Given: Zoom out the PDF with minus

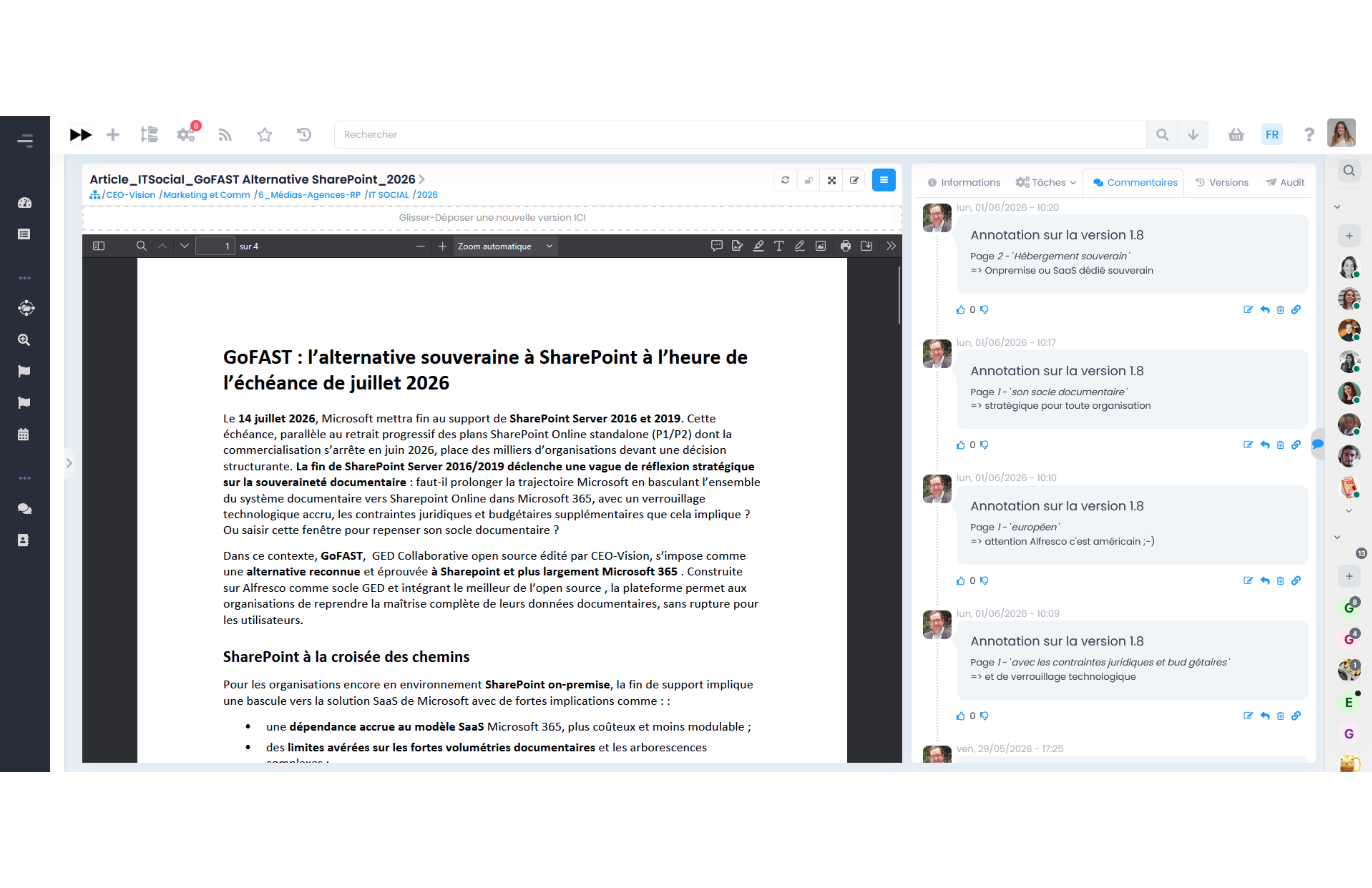Looking at the screenshot, I should coord(420,246).
